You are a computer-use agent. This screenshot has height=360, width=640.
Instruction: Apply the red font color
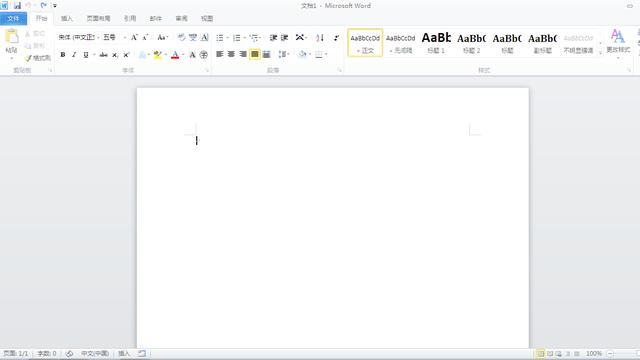click(175, 54)
